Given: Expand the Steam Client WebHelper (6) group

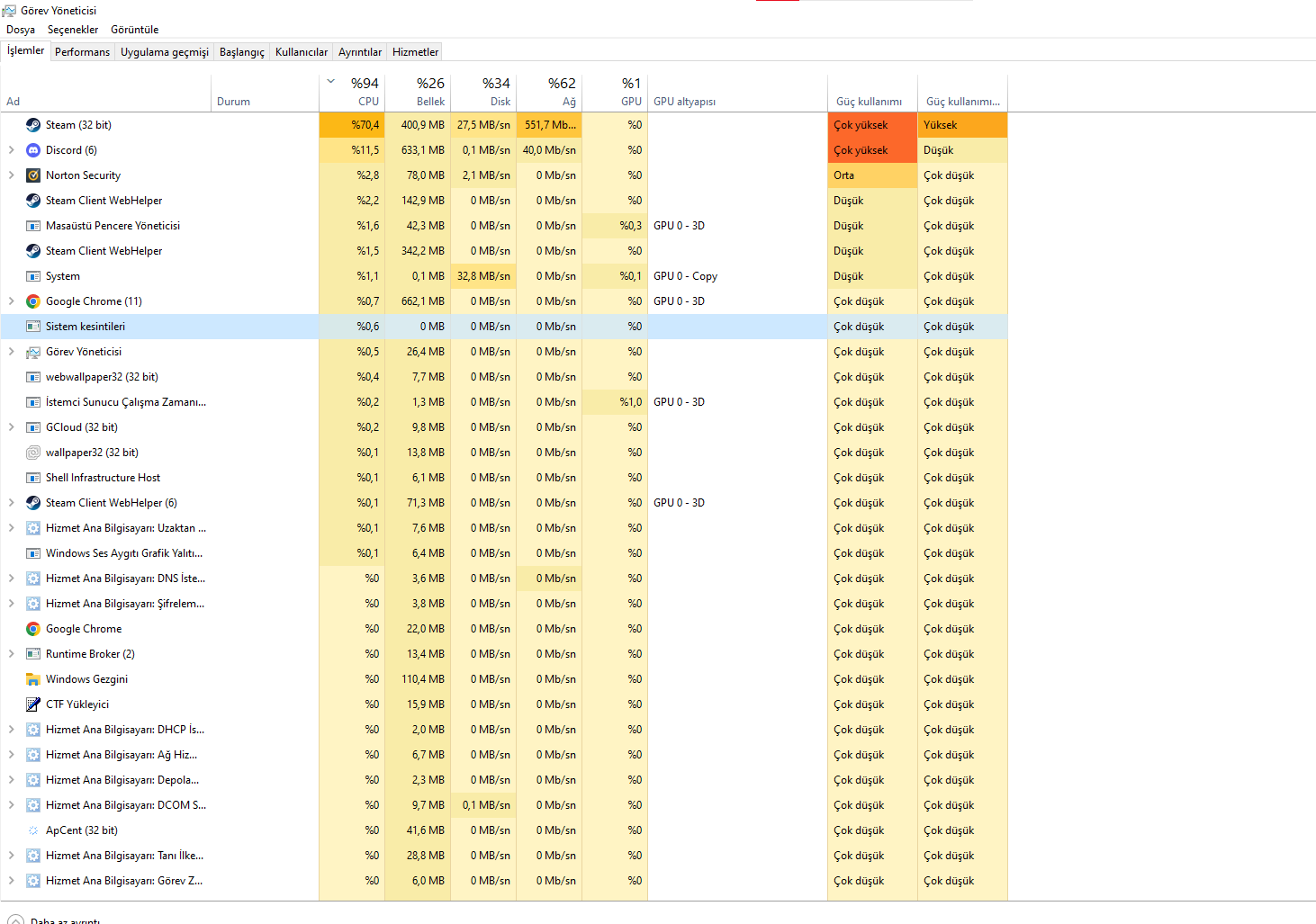Looking at the screenshot, I should (11, 503).
